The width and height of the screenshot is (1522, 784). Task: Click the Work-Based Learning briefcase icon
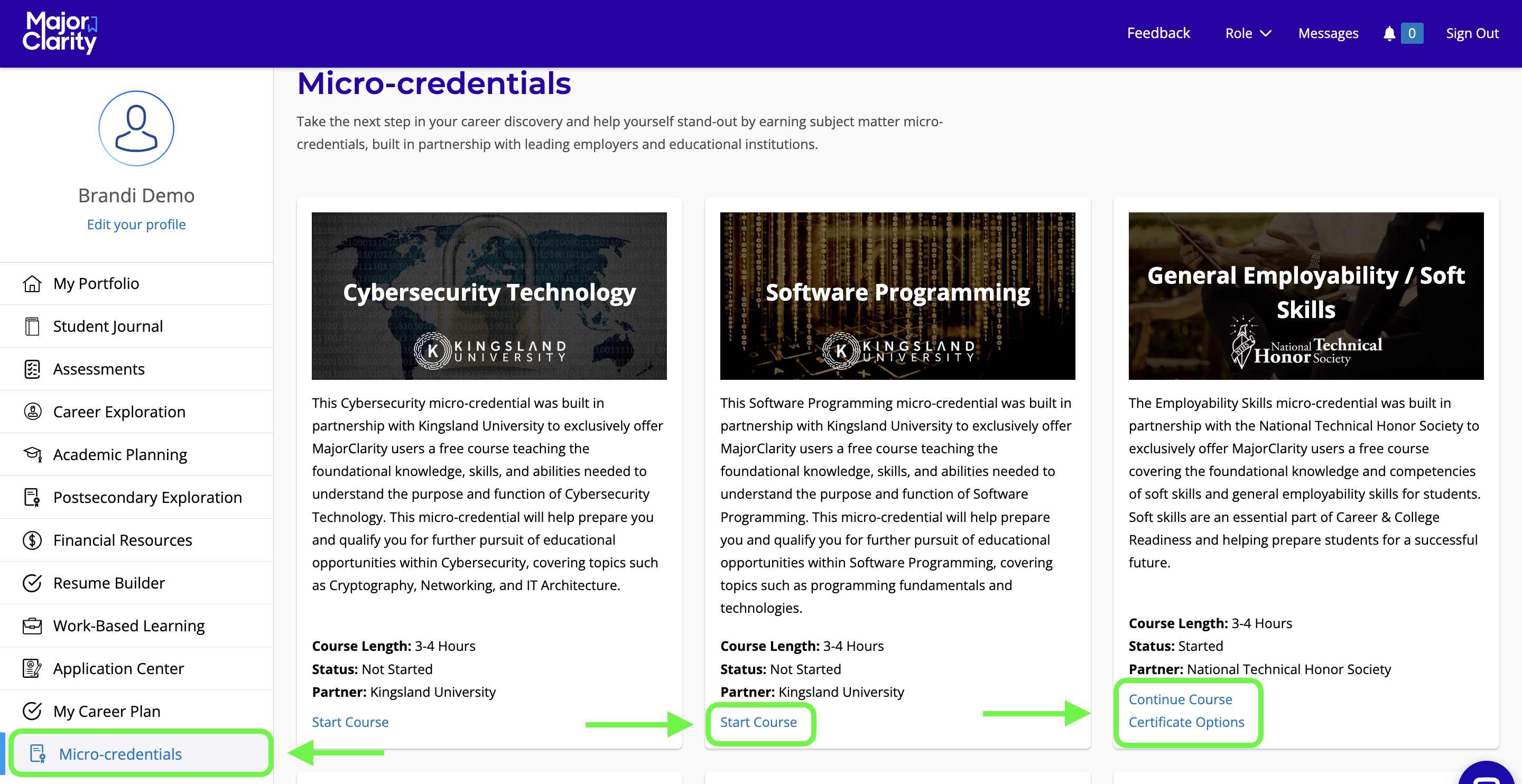[x=32, y=626]
